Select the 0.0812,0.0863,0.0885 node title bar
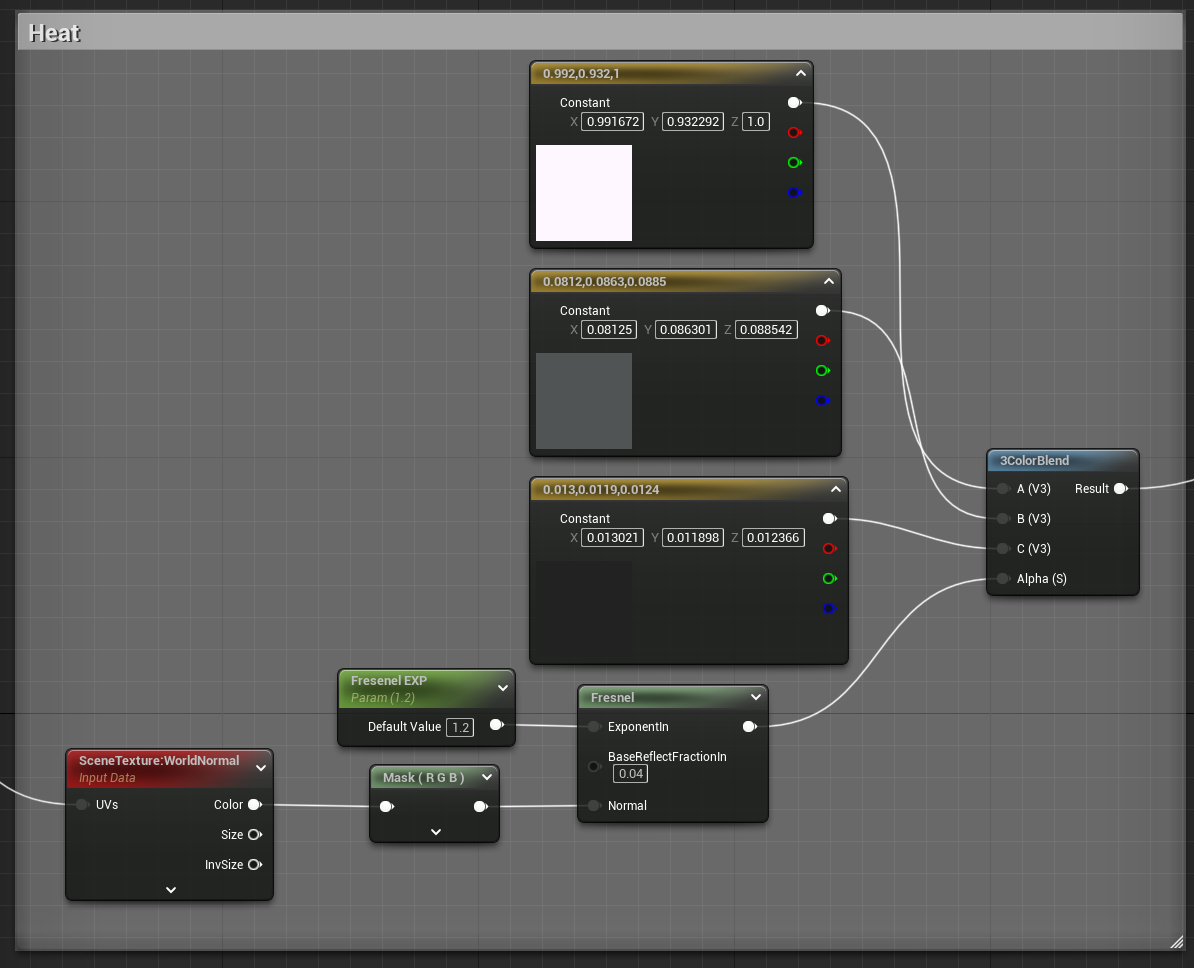 click(x=685, y=281)
